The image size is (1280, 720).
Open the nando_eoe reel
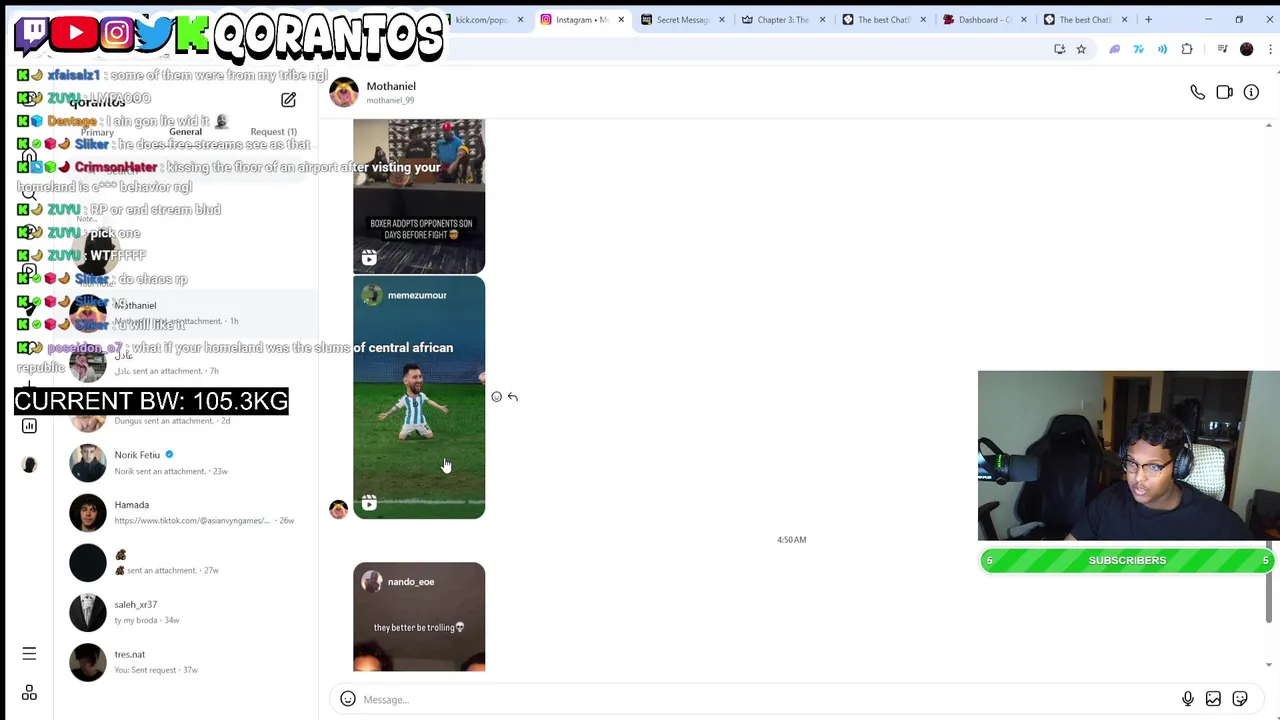pyautogui.click(x=419, y=617)
